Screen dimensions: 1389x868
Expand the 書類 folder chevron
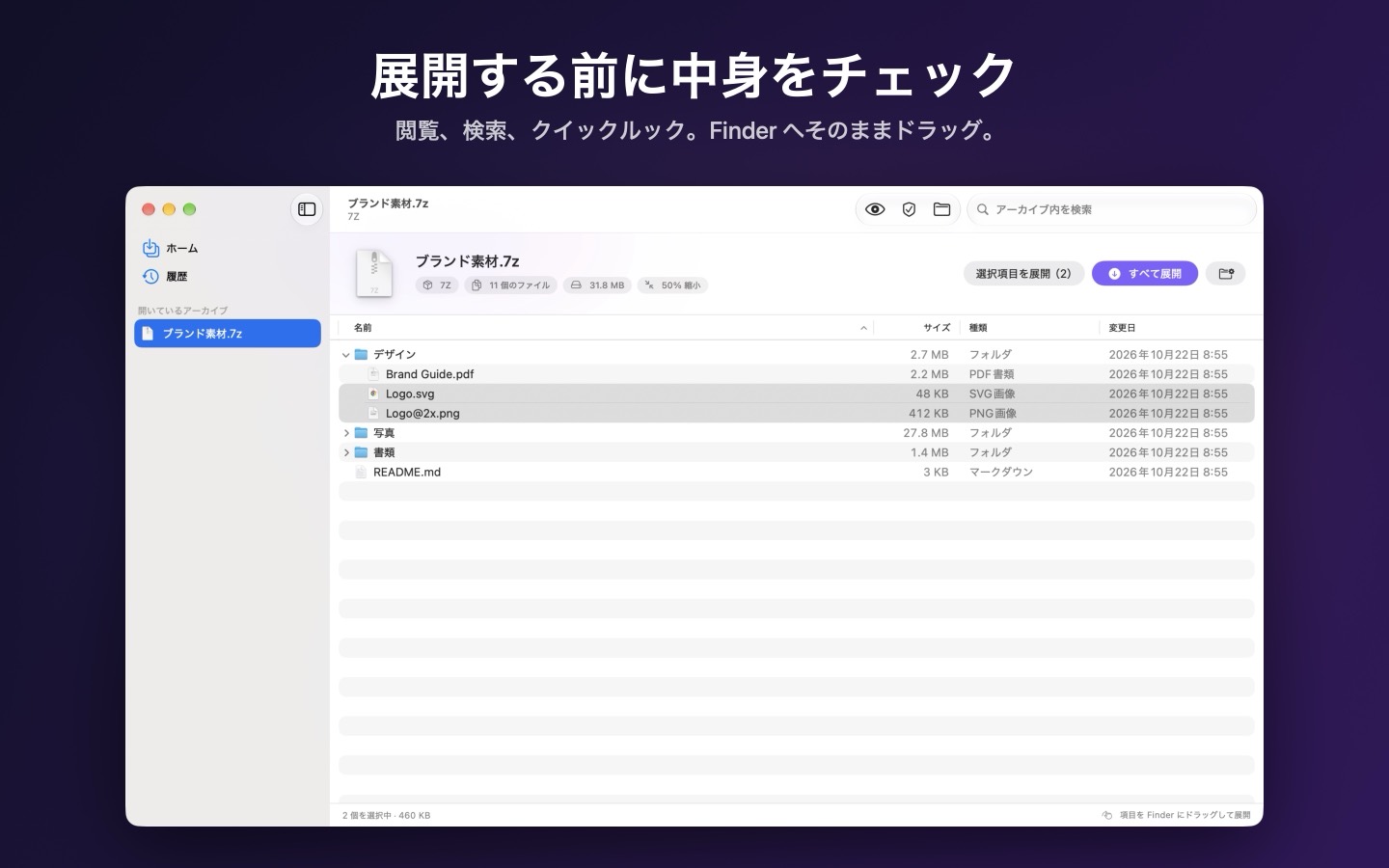coord(346,452)
